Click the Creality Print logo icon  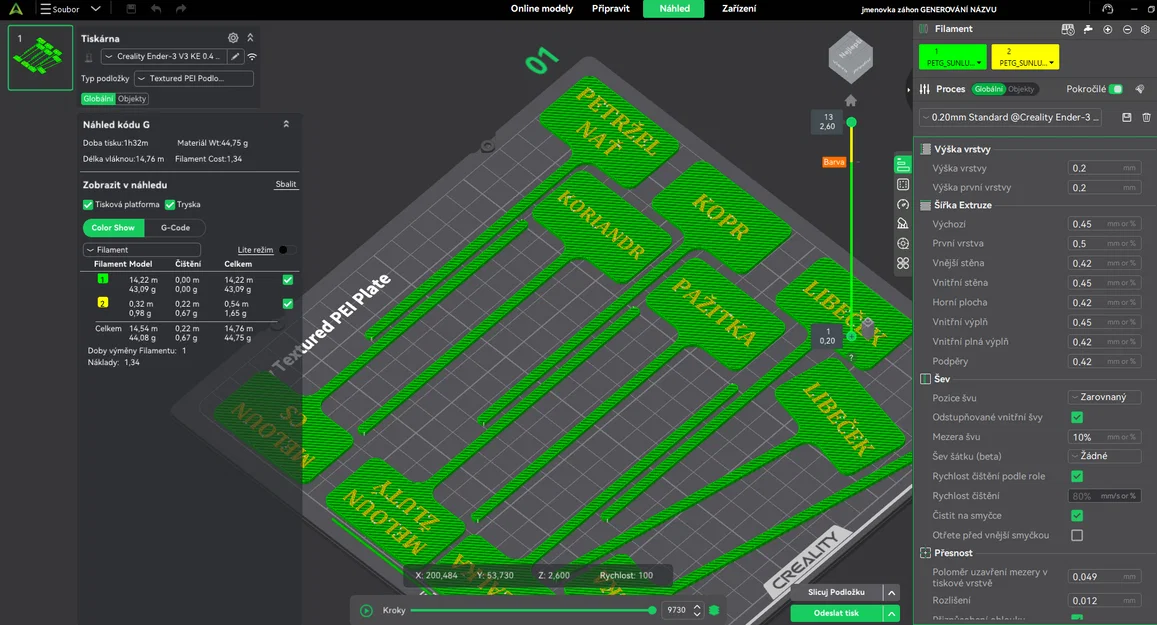click(x=15, y=9)
